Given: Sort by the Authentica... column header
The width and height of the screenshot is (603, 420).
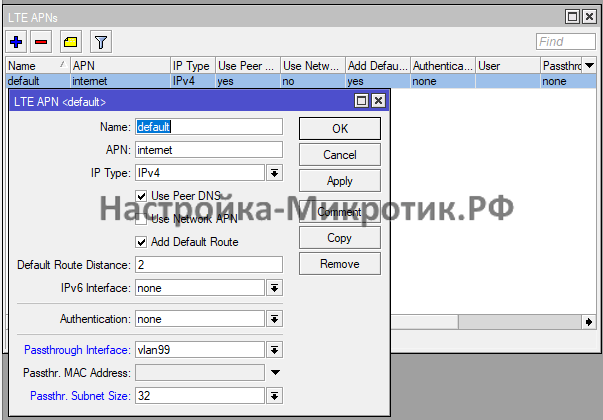Looking at the screenshot, I should pos(443,65).
